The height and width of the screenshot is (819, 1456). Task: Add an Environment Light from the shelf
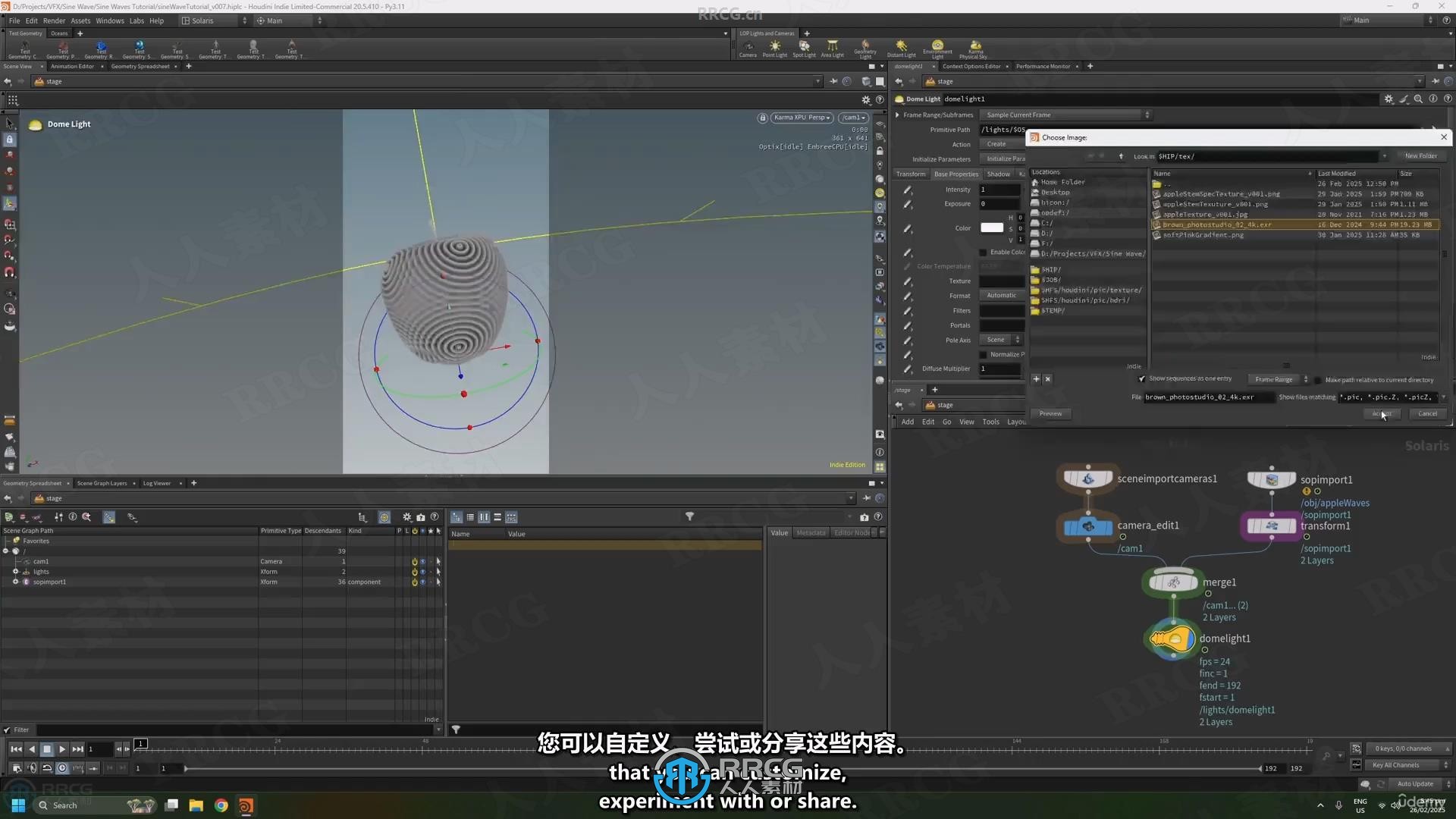coord(937,49)
